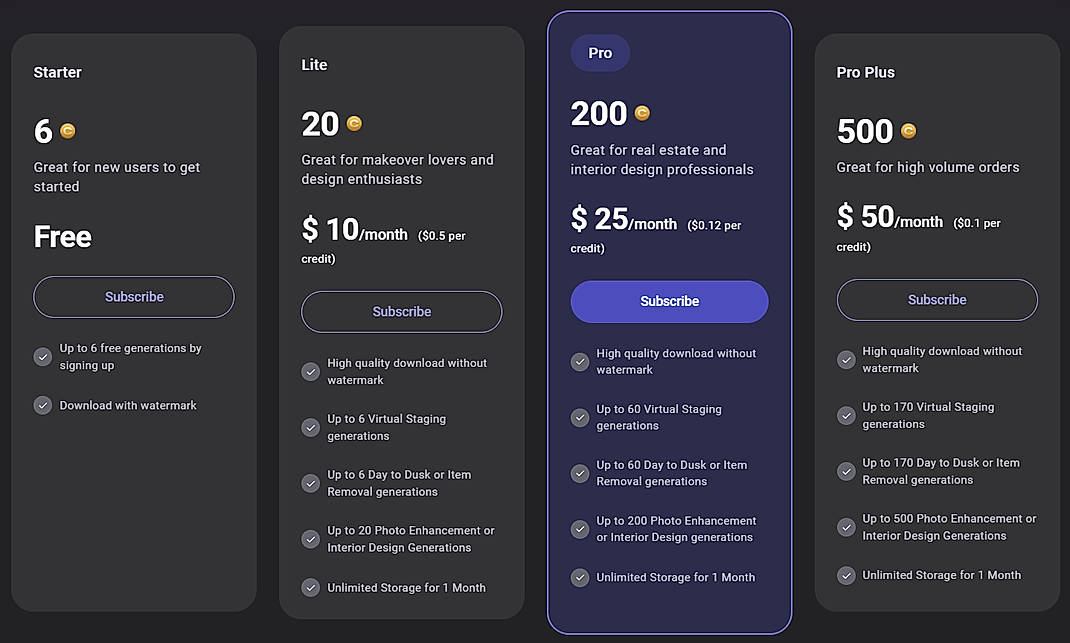The width and height of the screenshot is (1070, 643).
Task: Subscribe to the highlighted Pro plan
Action: coord(669,301)
